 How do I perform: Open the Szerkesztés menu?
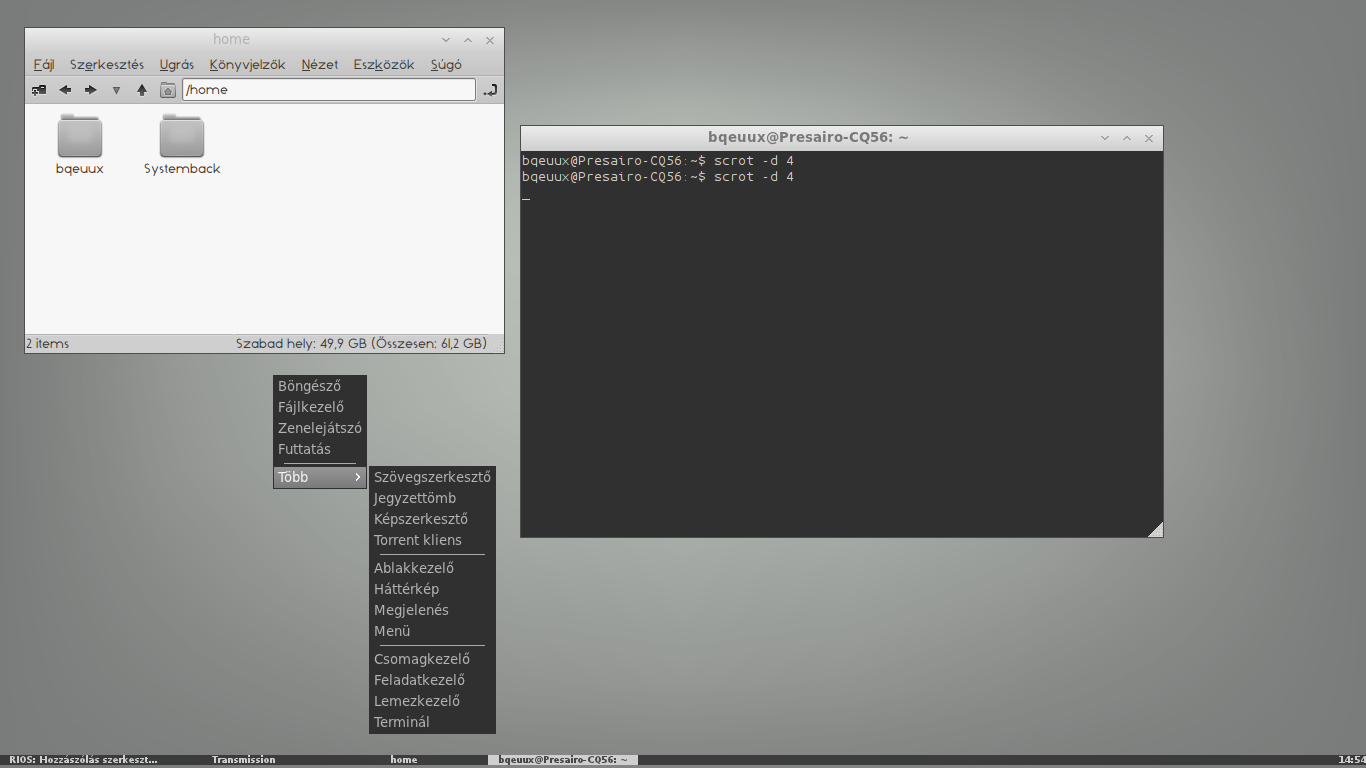click(107, 64)
